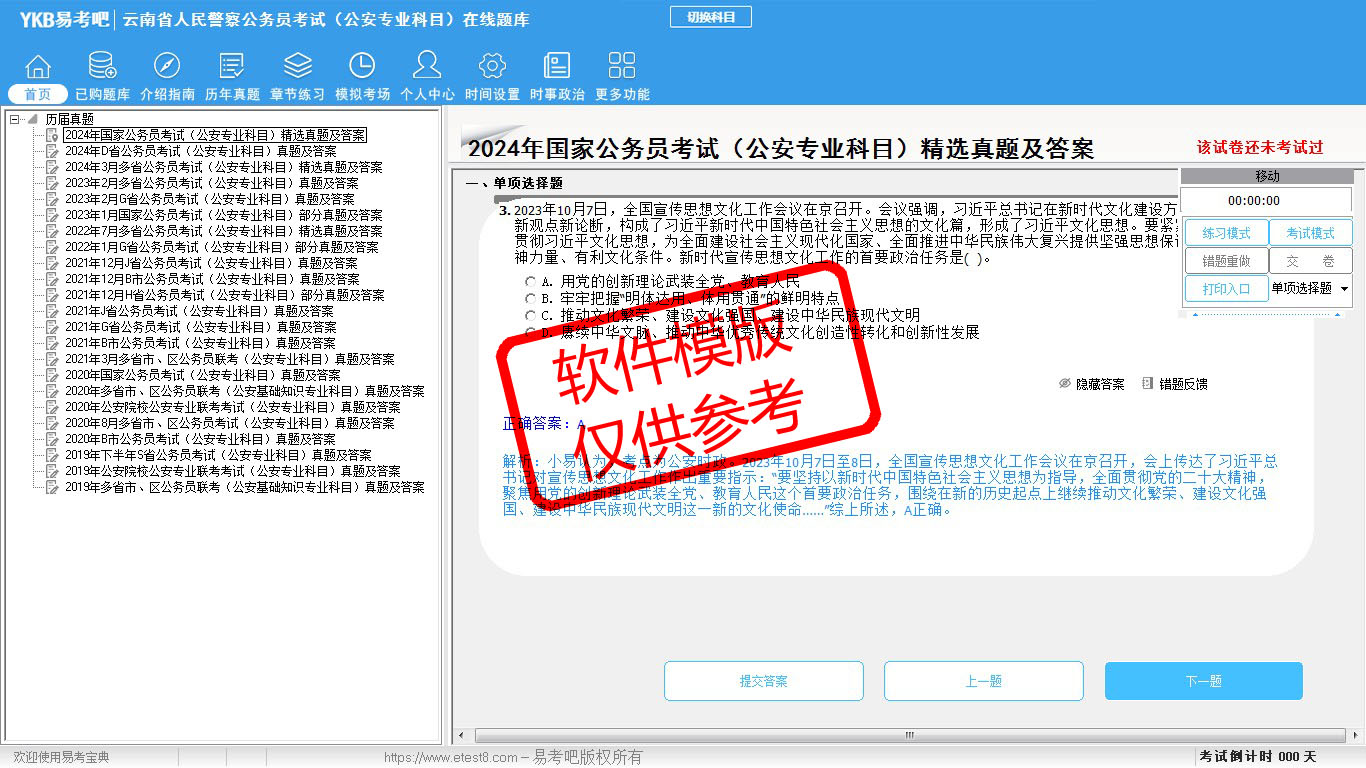The width and height of the screenshot is (1366, 768).
Task: Select answer option B radio button
Action: tap(531, 298)
